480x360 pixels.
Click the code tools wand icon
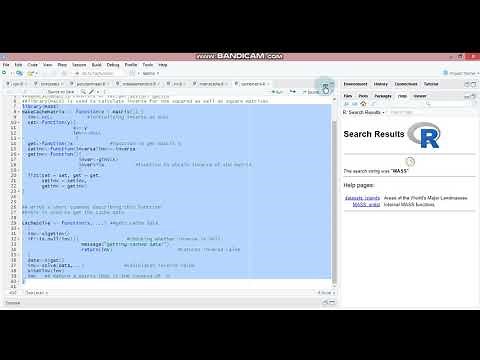pyautogui.click(x=91, y=92)
